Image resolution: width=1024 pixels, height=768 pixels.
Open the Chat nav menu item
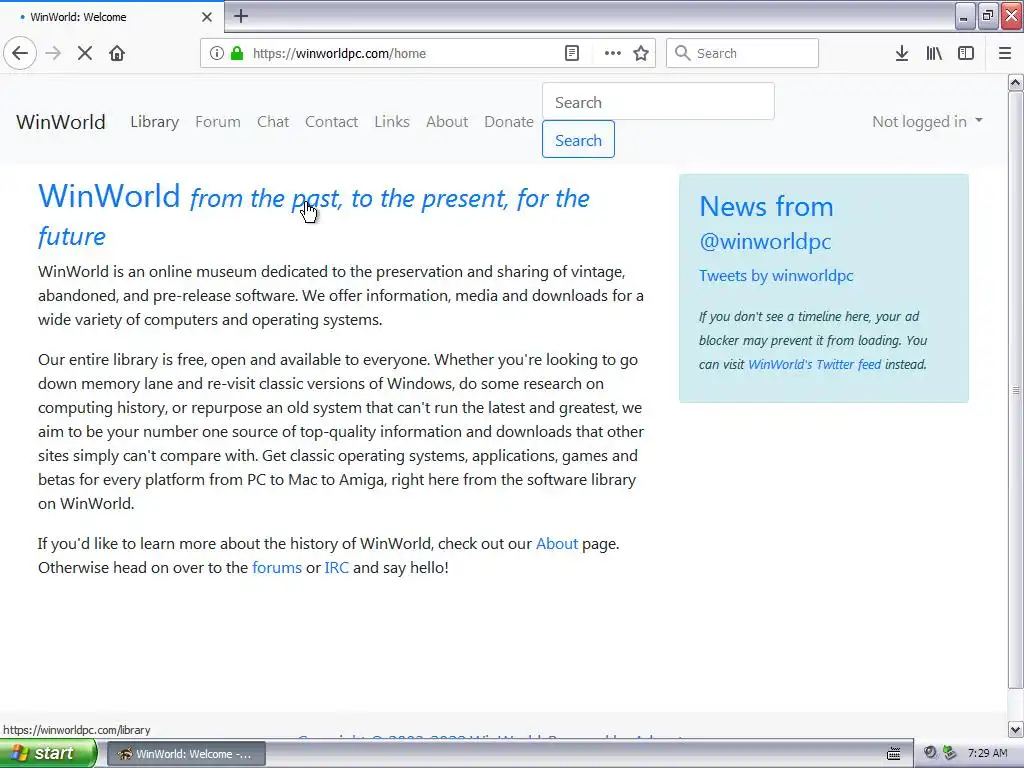tap(273, 121)
